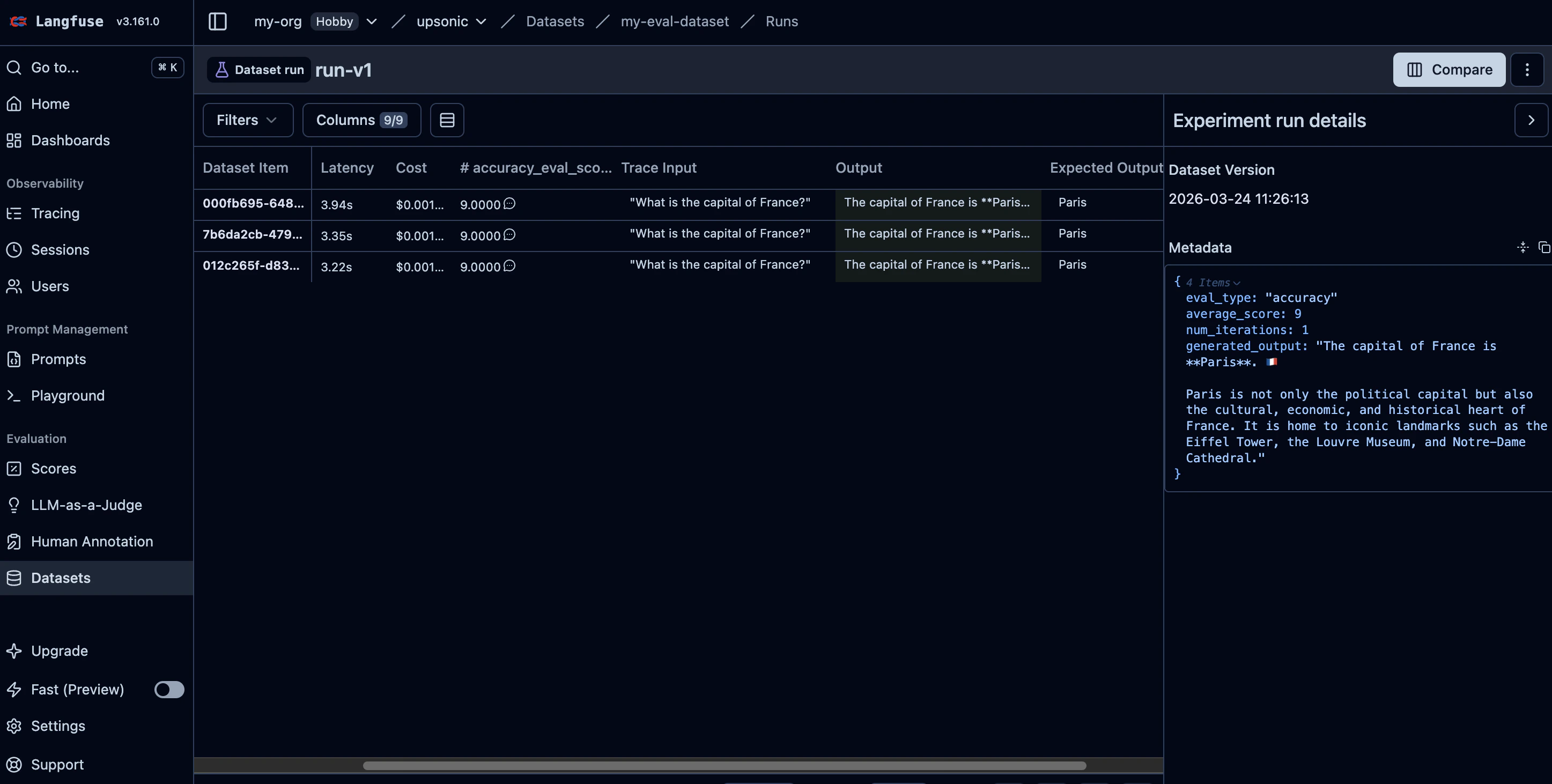Click the Compare button
The height and width of the screenshot is (784, 1552).
point(1449,69)
